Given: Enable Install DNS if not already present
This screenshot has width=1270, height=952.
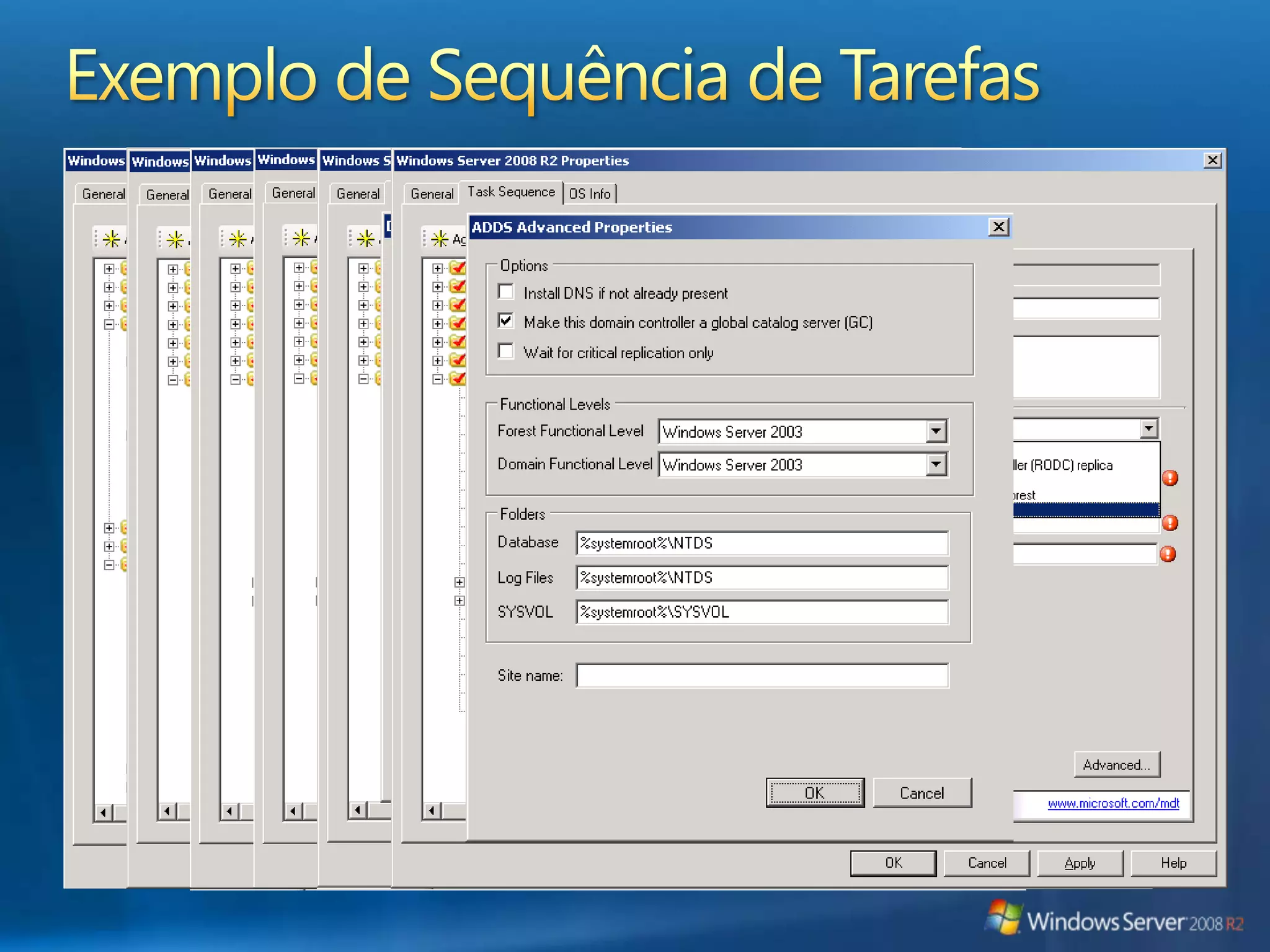Looking at the screenshot, I should pyautogui.click(x=506, y=292).
